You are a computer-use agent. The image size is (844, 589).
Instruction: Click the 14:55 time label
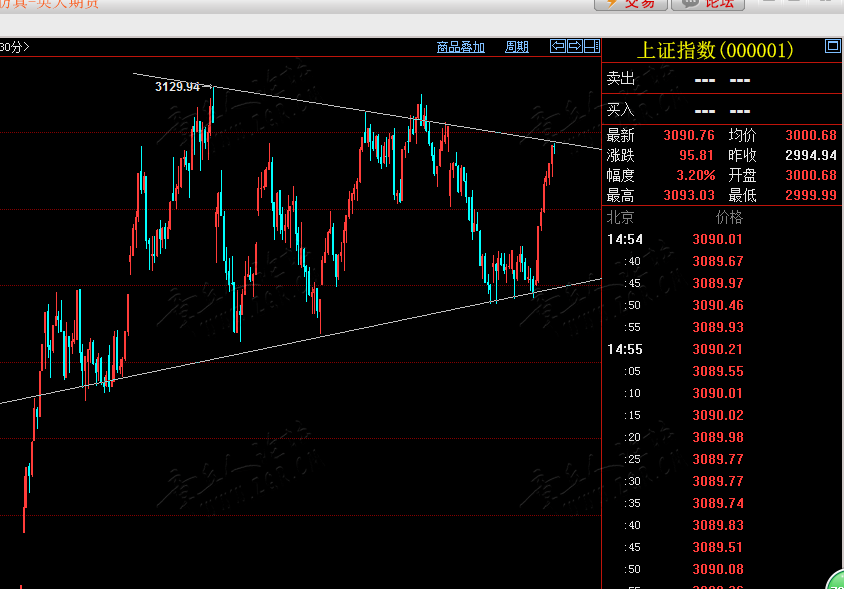[624, 349]
